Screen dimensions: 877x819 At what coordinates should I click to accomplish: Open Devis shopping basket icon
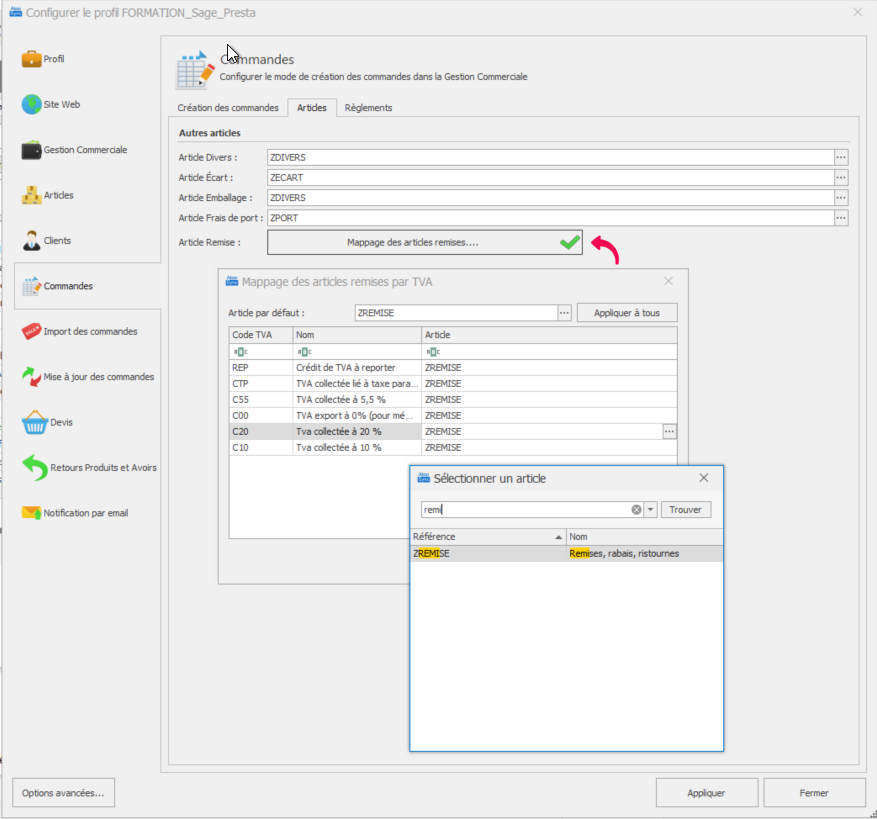click(33, 422)
